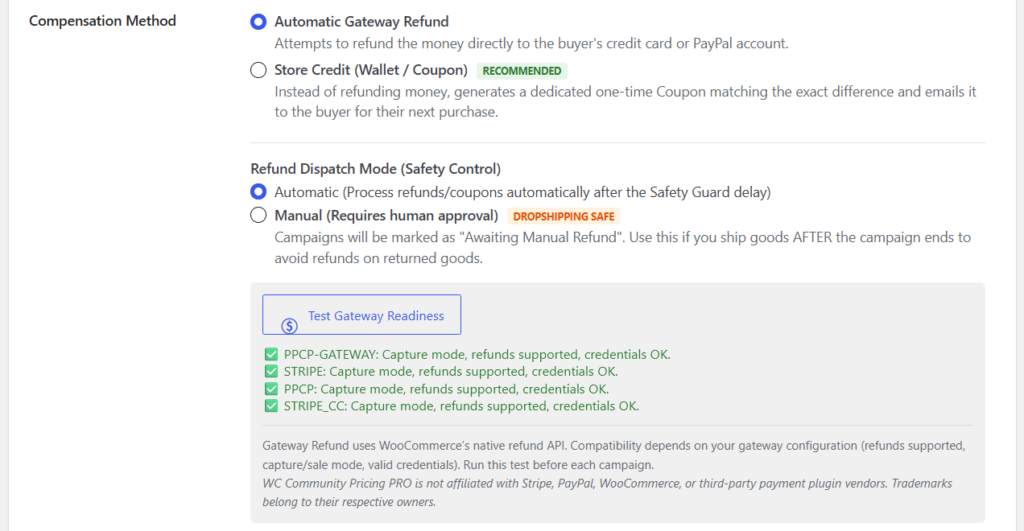1024x531 pixels.
Task: Click the Compensation Method section heading
Action: point(103,21)
